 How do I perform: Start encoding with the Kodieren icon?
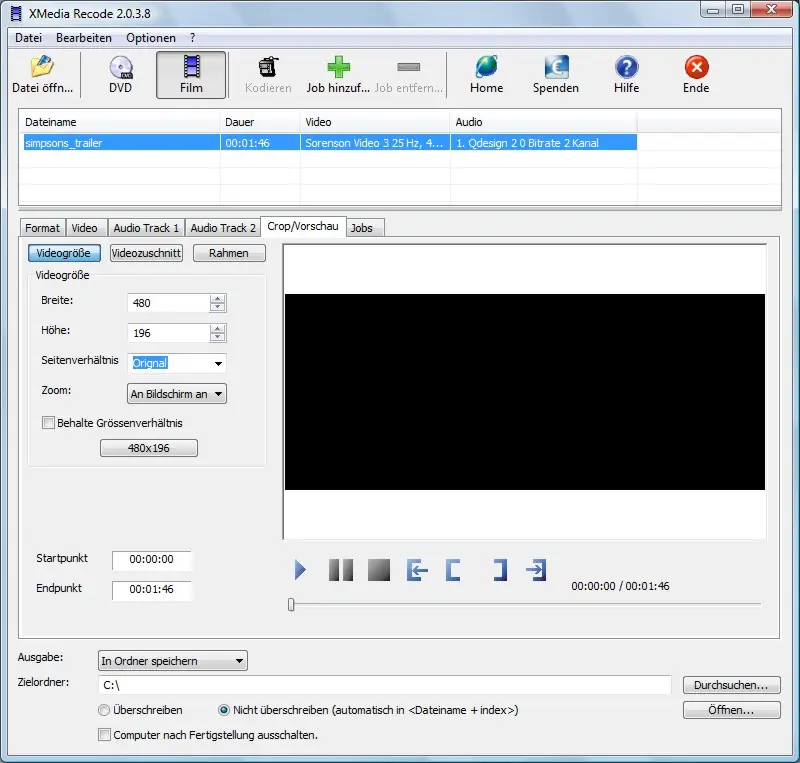[x=267, y=73]
